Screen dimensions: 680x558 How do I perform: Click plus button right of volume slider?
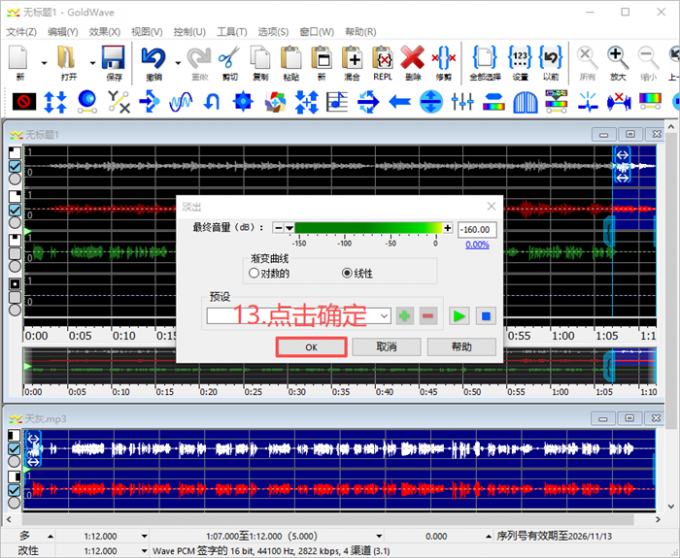click(x=448, y=228)
